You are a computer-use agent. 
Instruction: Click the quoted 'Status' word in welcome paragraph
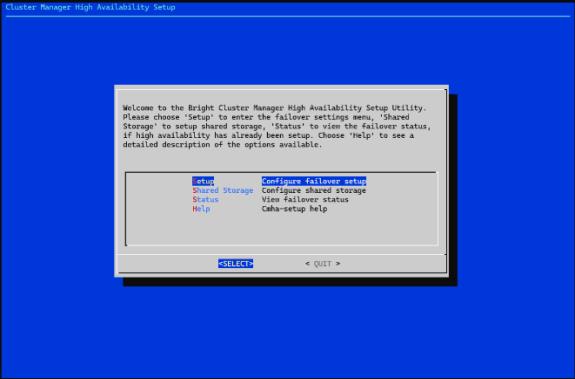[x=288, y=126]
